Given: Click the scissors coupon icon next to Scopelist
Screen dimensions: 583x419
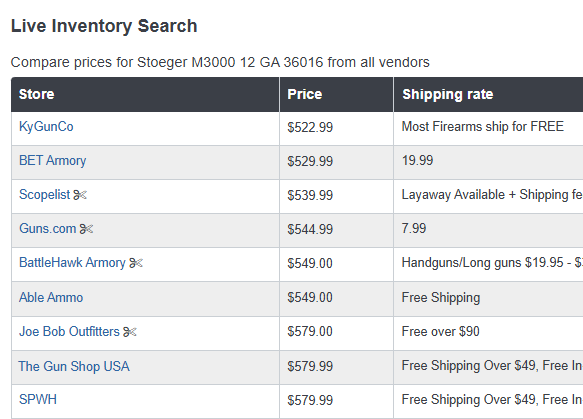Looking at the screenshot, I should 80,195.
